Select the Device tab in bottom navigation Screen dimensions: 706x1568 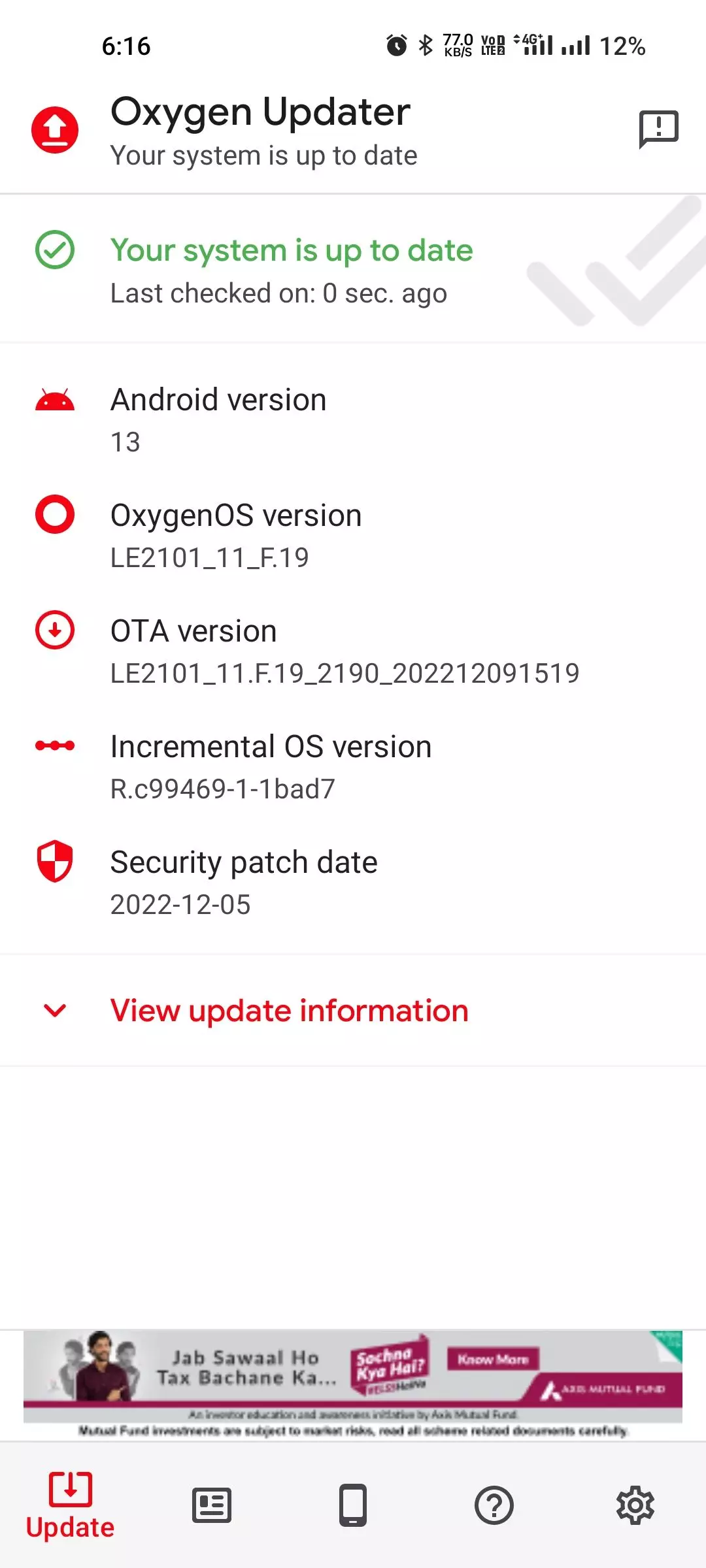pos(353,1505)
